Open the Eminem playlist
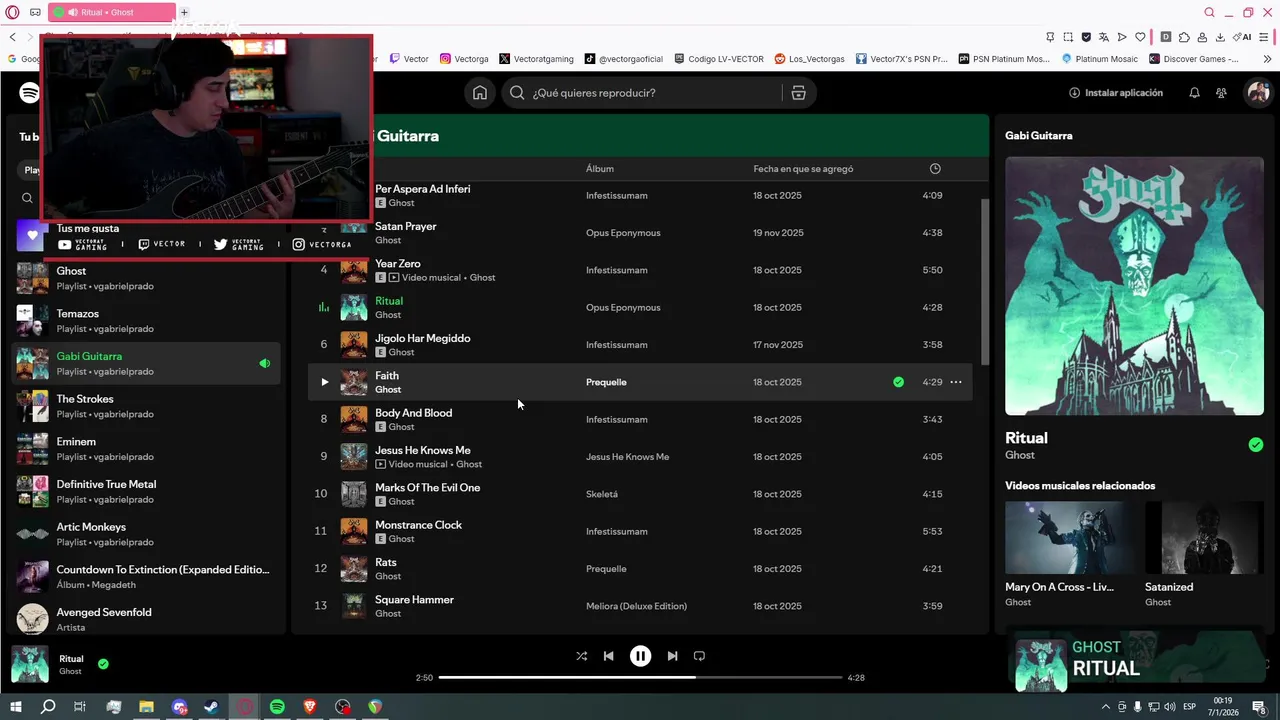This screenshot has height=720, width=1280. coord(146,449)
